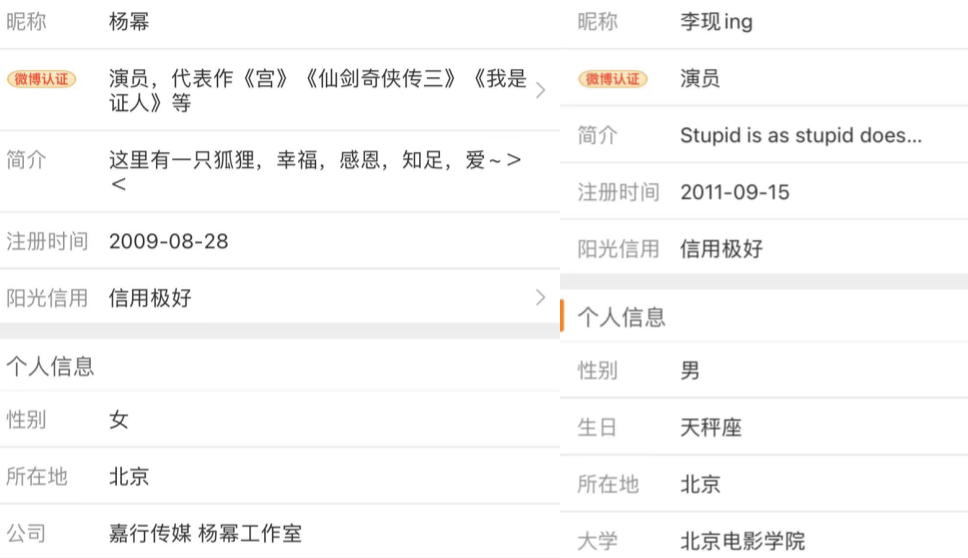Click the 阳光信用 label in the left profile

[48, 298]
